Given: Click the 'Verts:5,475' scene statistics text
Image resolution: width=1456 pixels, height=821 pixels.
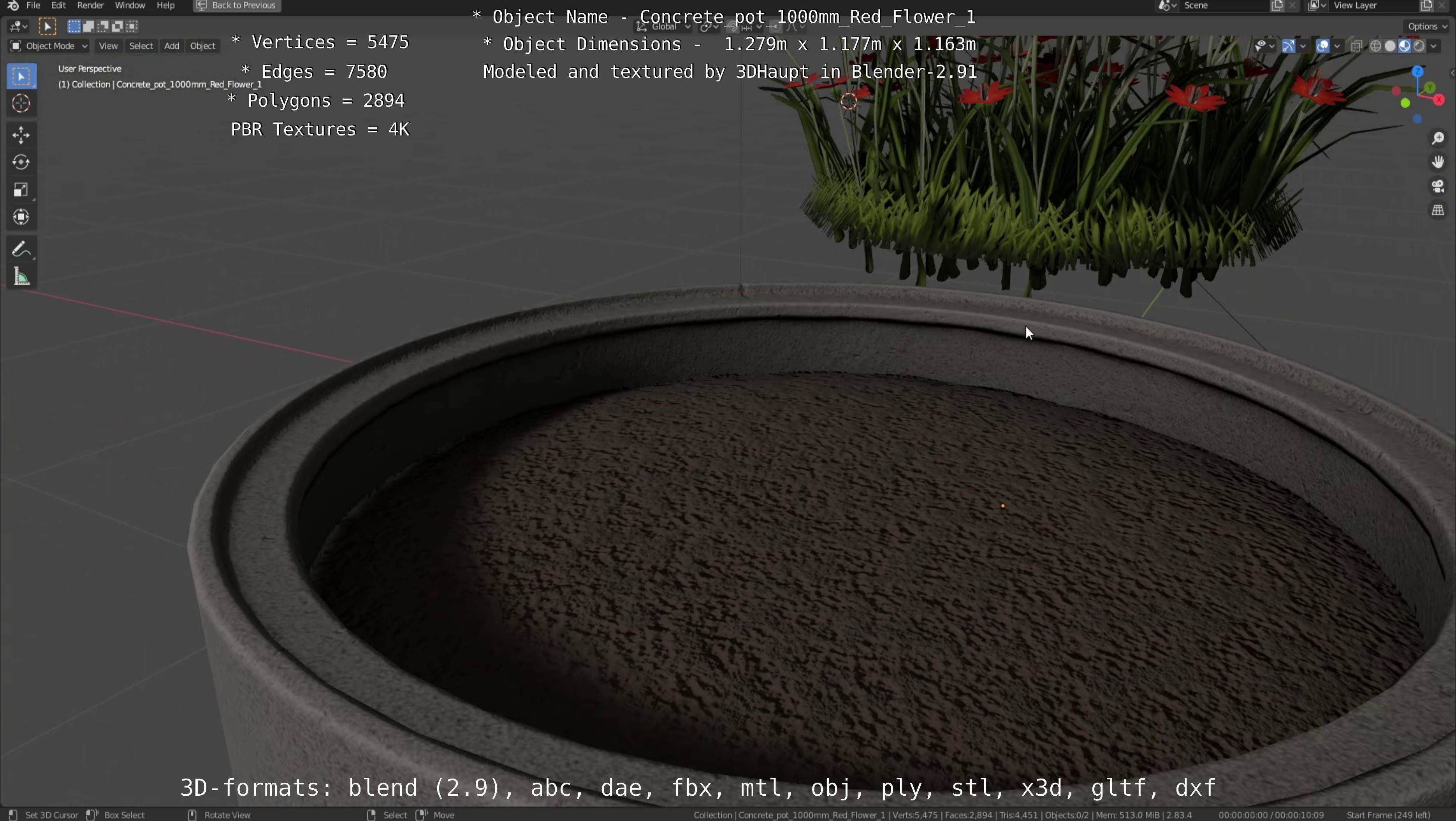Looking at the screenshot, I should tap(915, 815).
